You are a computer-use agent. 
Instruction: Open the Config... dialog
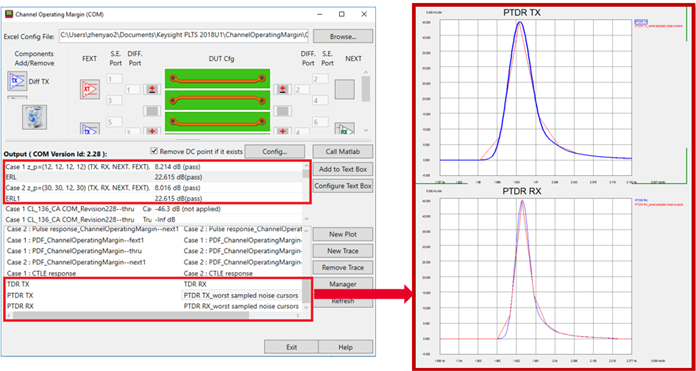coord(275,151)
